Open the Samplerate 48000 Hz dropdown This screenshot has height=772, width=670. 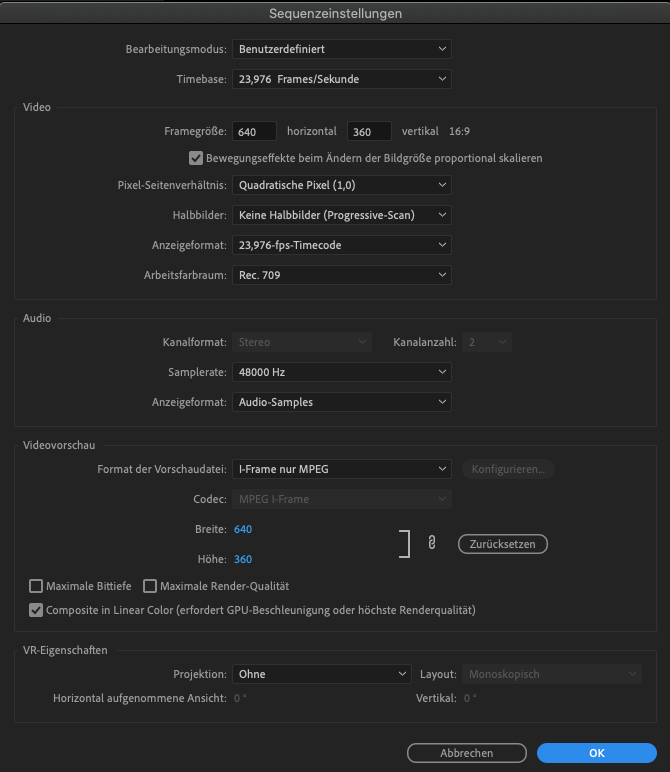point(341,372)
